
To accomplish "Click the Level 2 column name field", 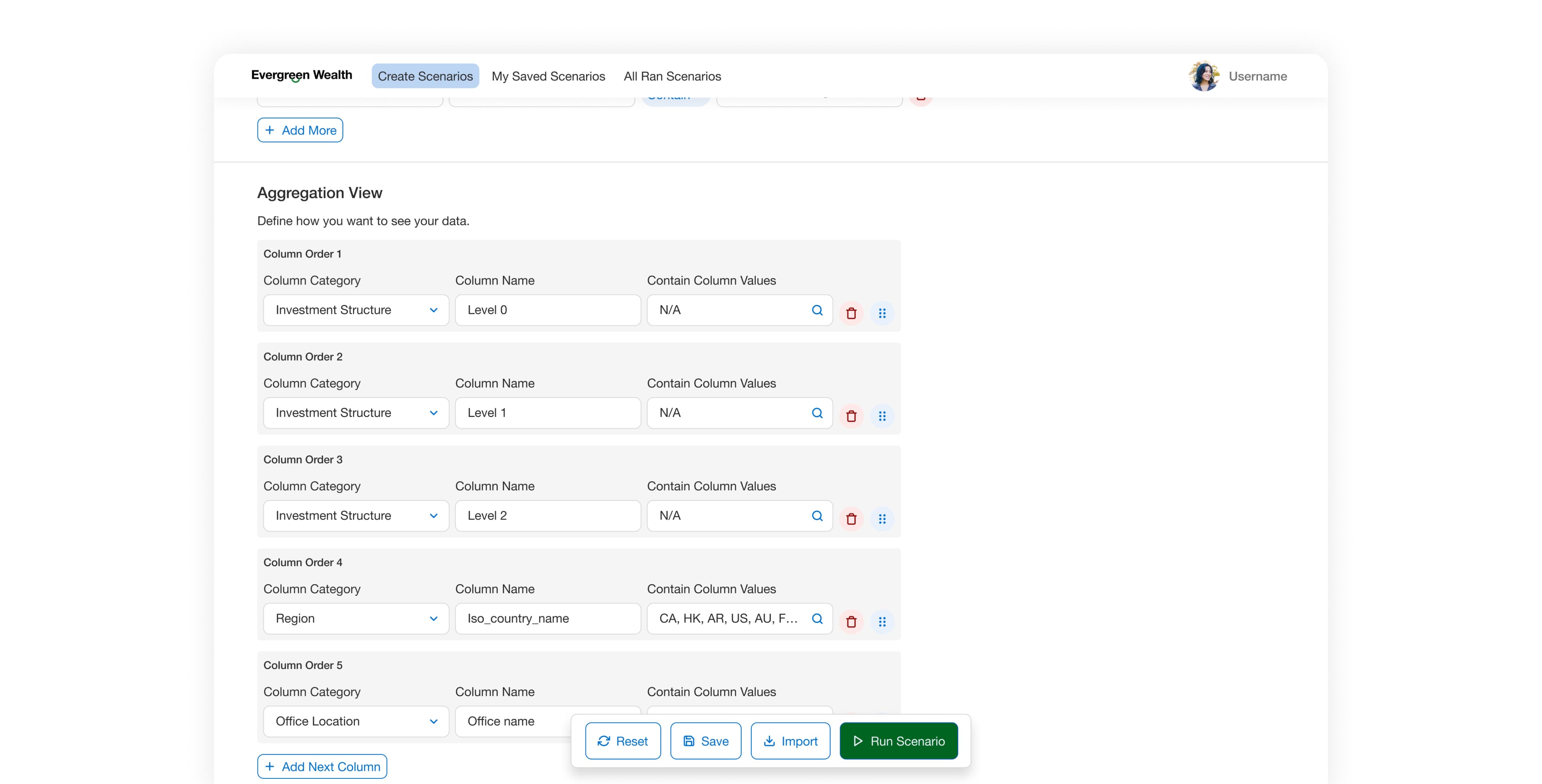I will coord(548,516).
